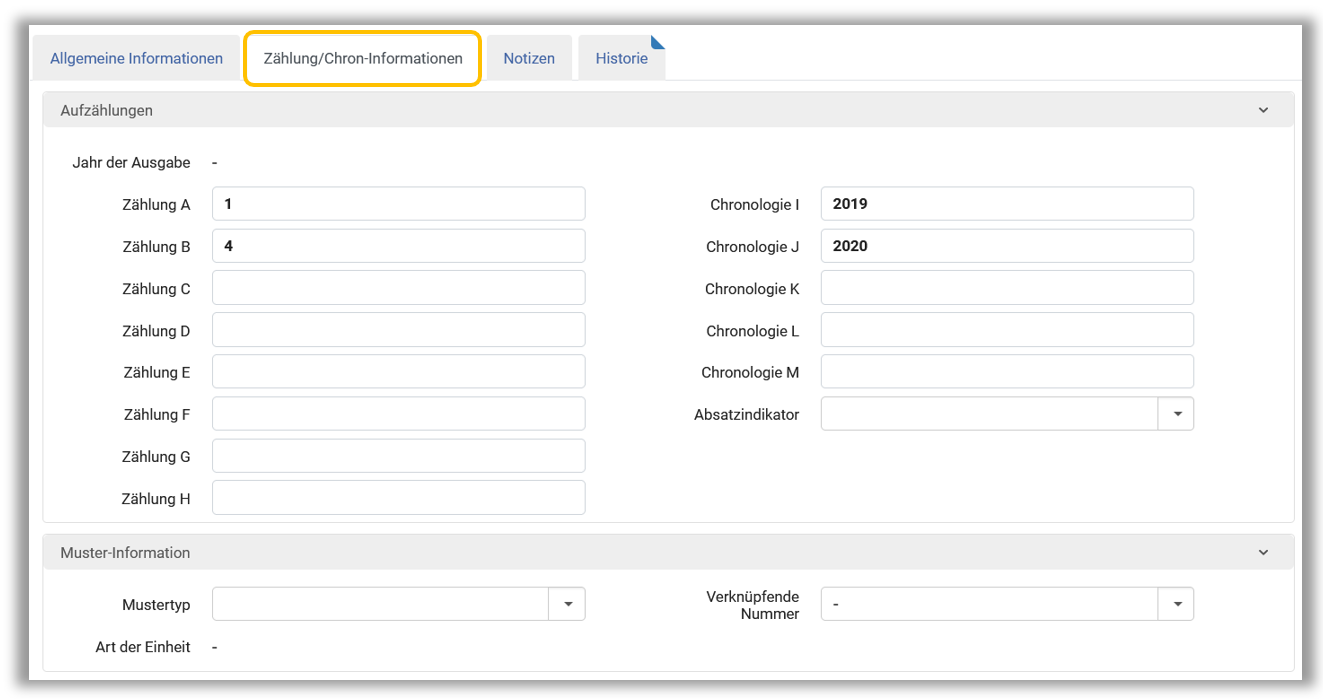Image resolution: width=1323 pixels, height=699 pixels.
Task: Click the Absatzindikator combo box field
Action: click(988, 414)
